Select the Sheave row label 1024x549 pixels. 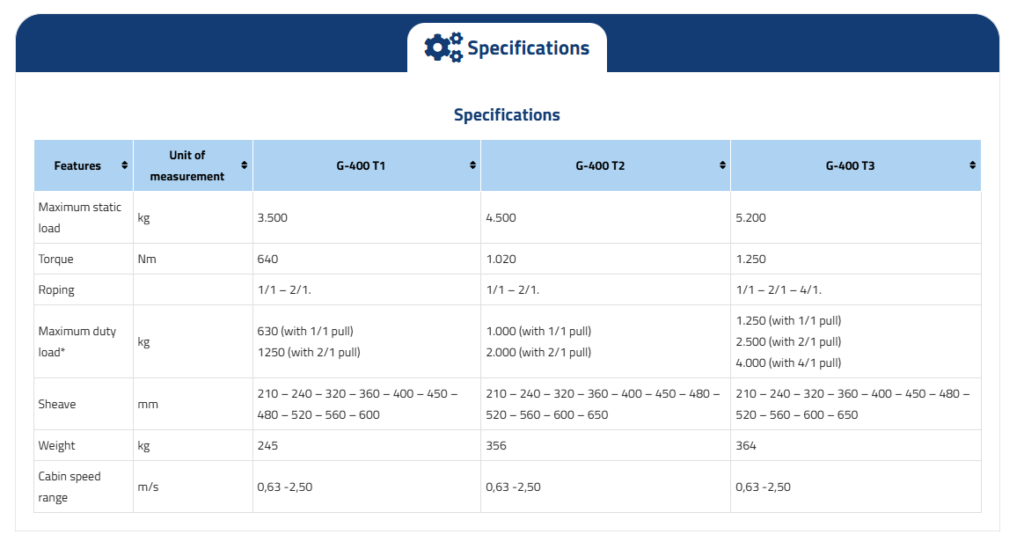pos(57,404)
